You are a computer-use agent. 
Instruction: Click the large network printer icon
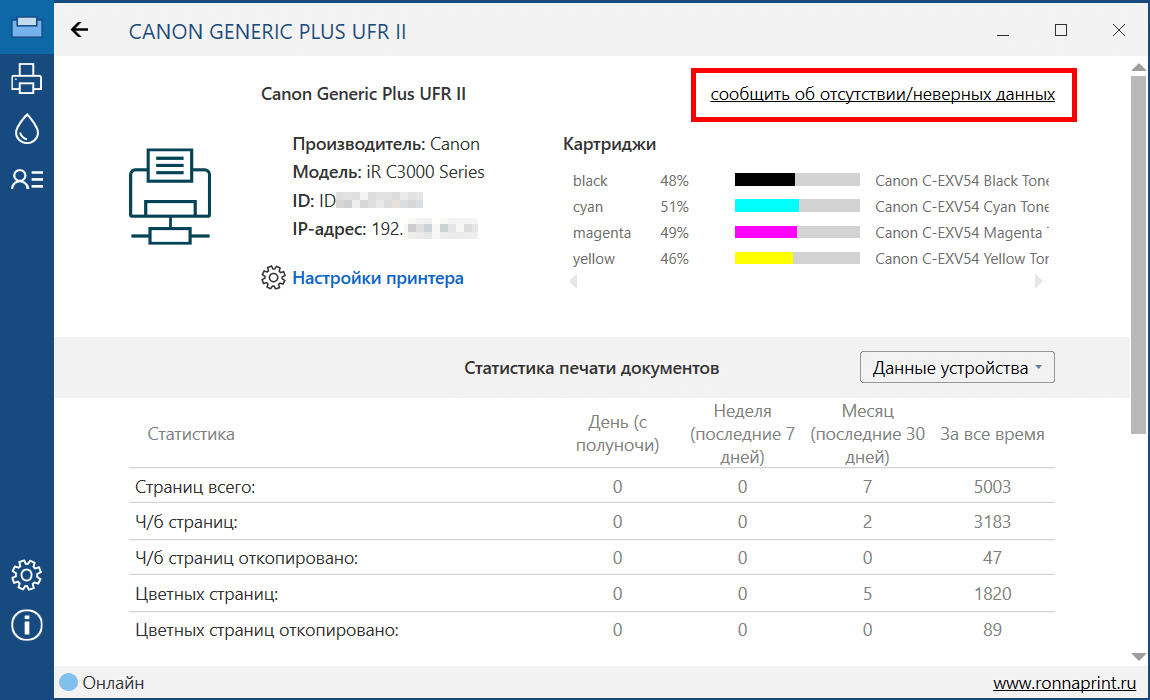(x=170, y=196)
